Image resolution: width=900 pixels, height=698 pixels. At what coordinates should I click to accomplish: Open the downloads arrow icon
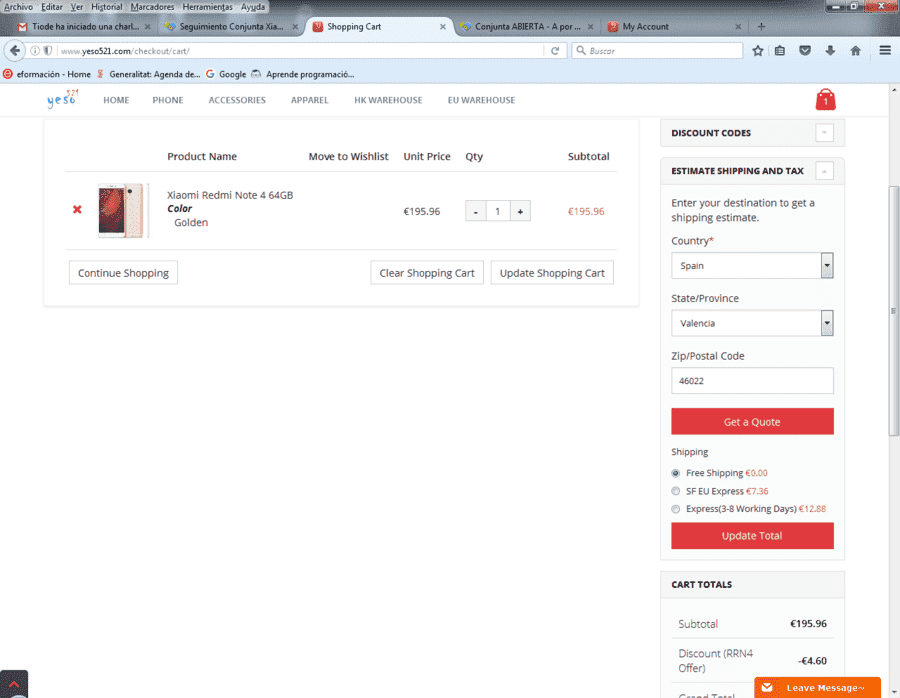830,51
